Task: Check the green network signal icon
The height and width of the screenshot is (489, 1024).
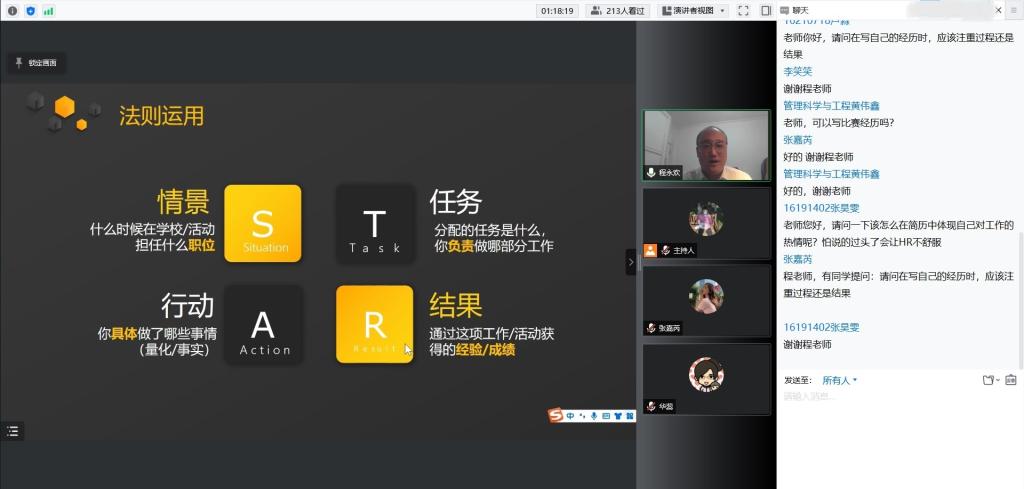Action: (x=48, y=10)
